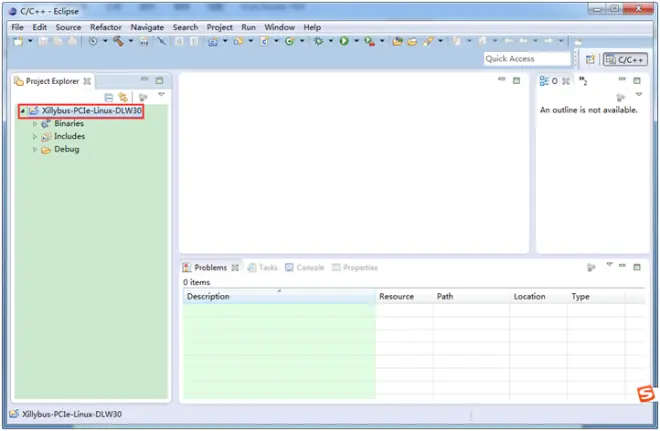This screenshot has height=431, width=660.
Task: Open the Help menu
Action: click(312, 27)
